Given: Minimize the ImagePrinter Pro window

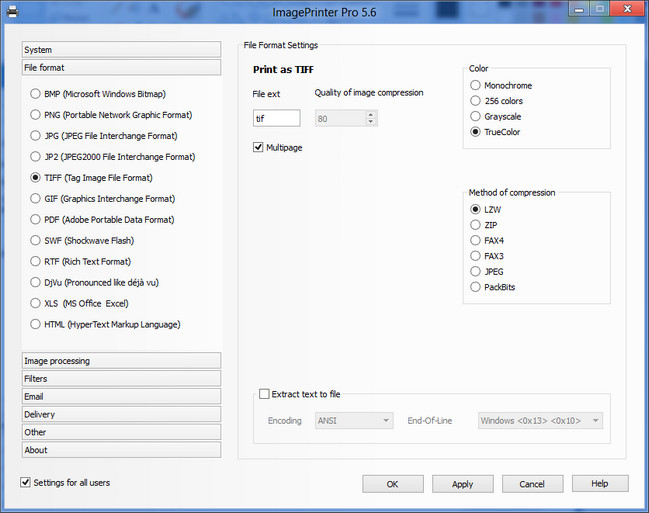Looking at the screenshot, I should [579, 9].
